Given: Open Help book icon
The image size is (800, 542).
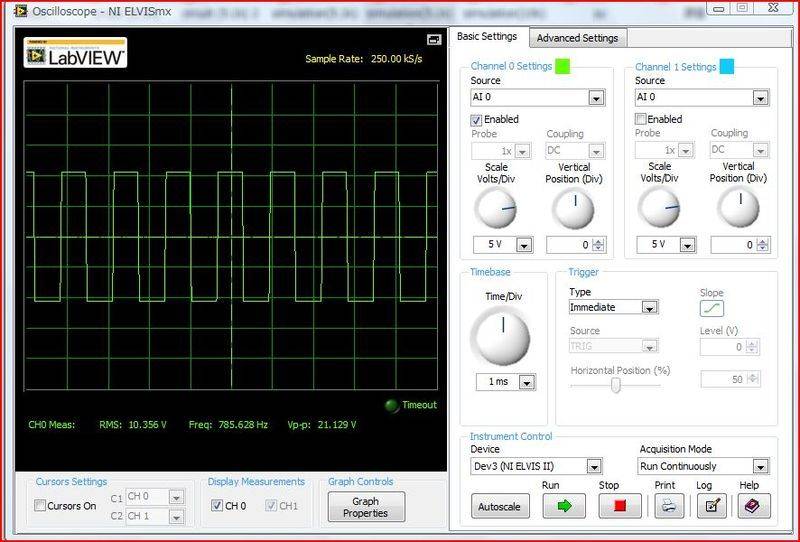Looking at the screenshot, I should [753, 505].
